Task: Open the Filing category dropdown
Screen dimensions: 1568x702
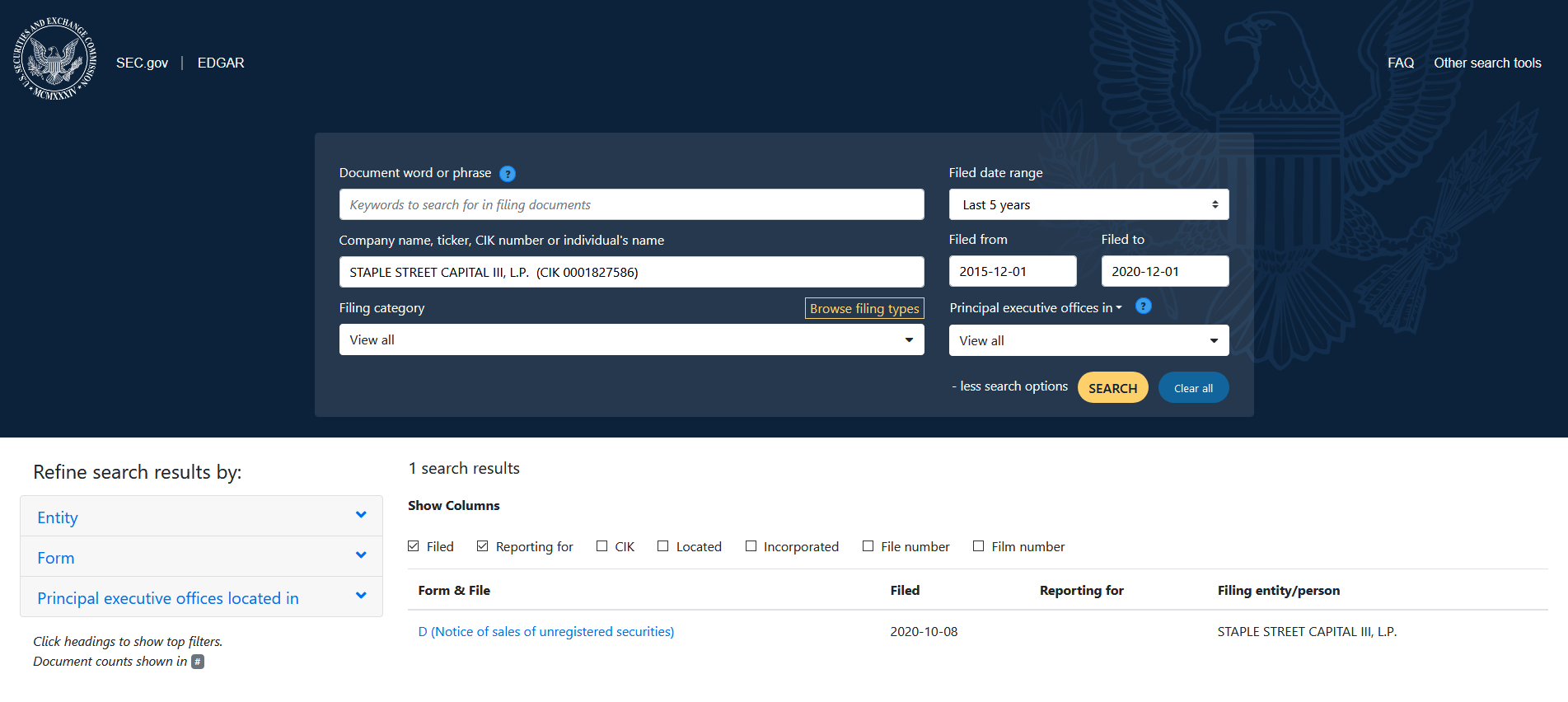Action: pyautogui.click(x=631, y=339)
